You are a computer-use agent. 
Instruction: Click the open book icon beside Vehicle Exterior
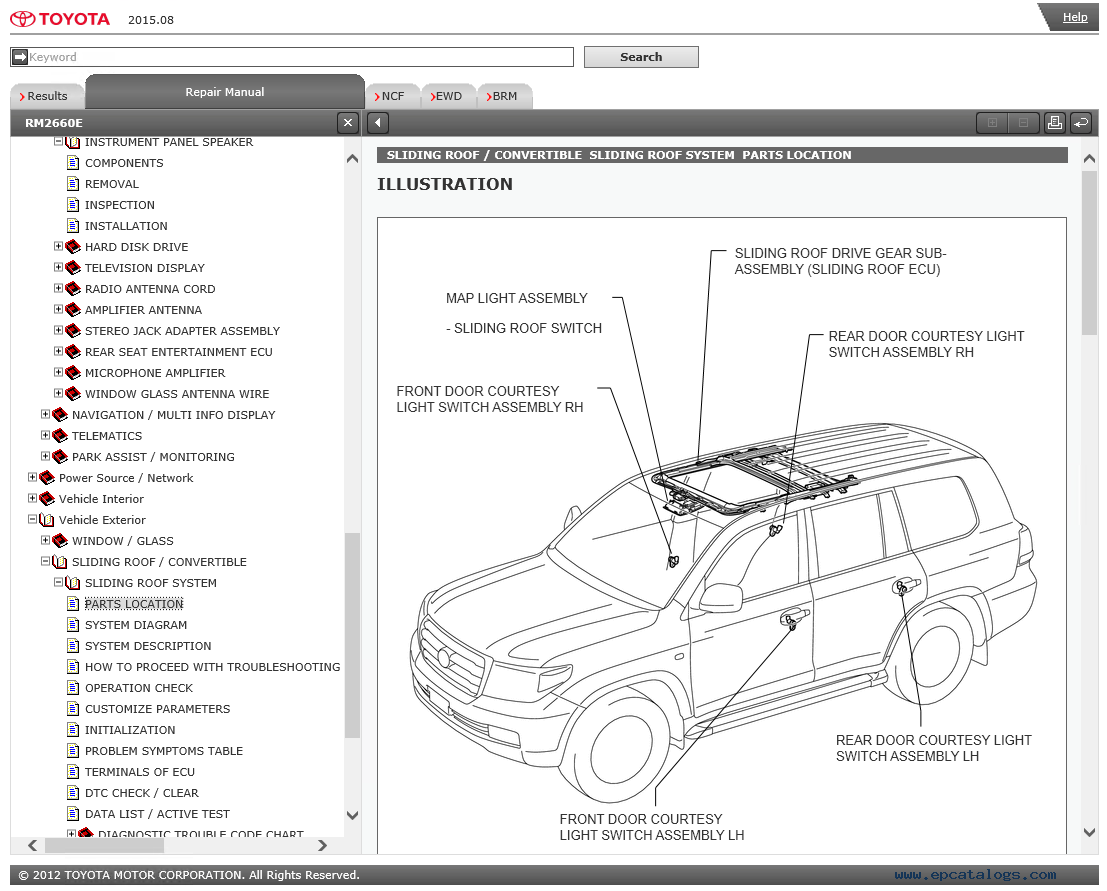point(47,520)
